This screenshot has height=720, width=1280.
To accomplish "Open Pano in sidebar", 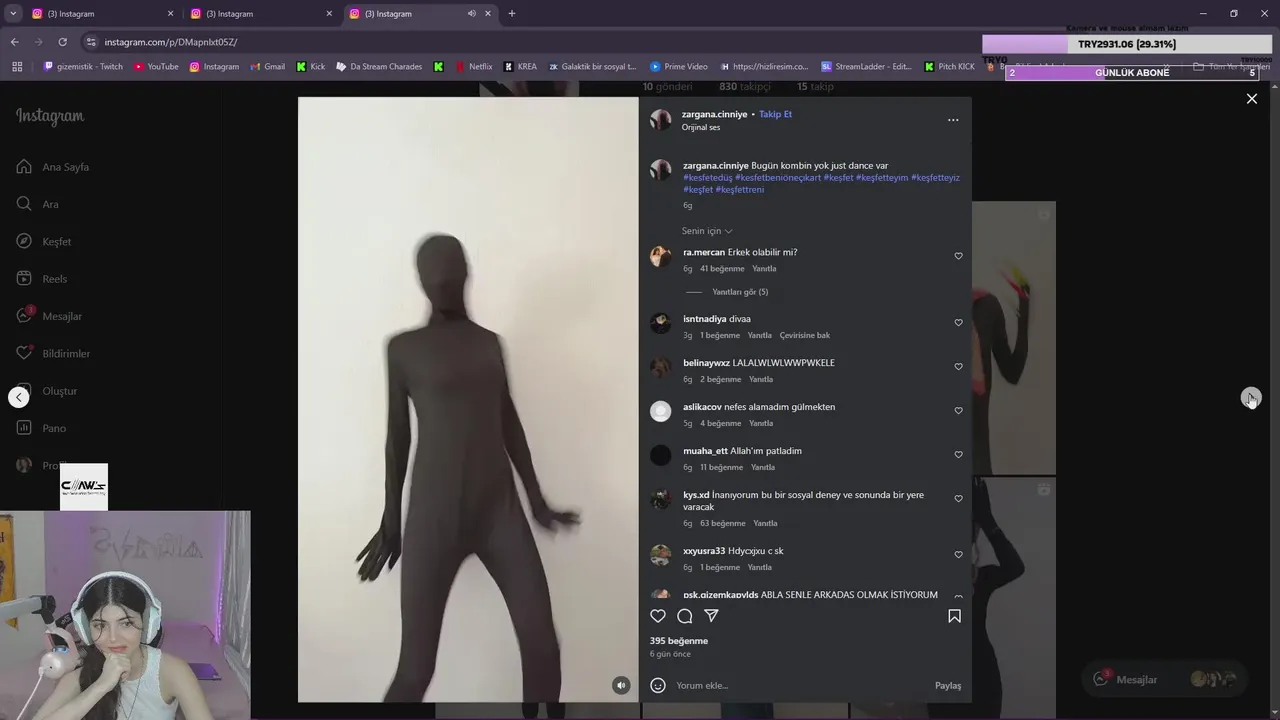I will (41, 428).
